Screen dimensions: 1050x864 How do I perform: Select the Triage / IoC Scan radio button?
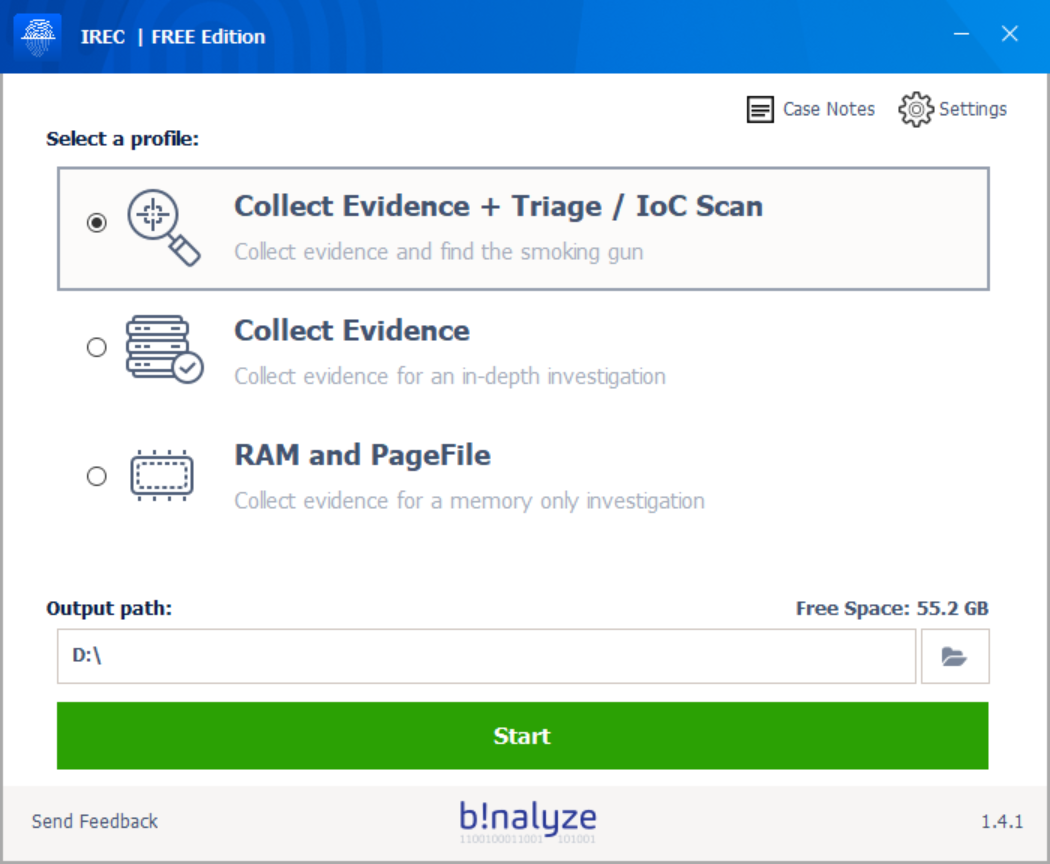[x=96, y=223]
